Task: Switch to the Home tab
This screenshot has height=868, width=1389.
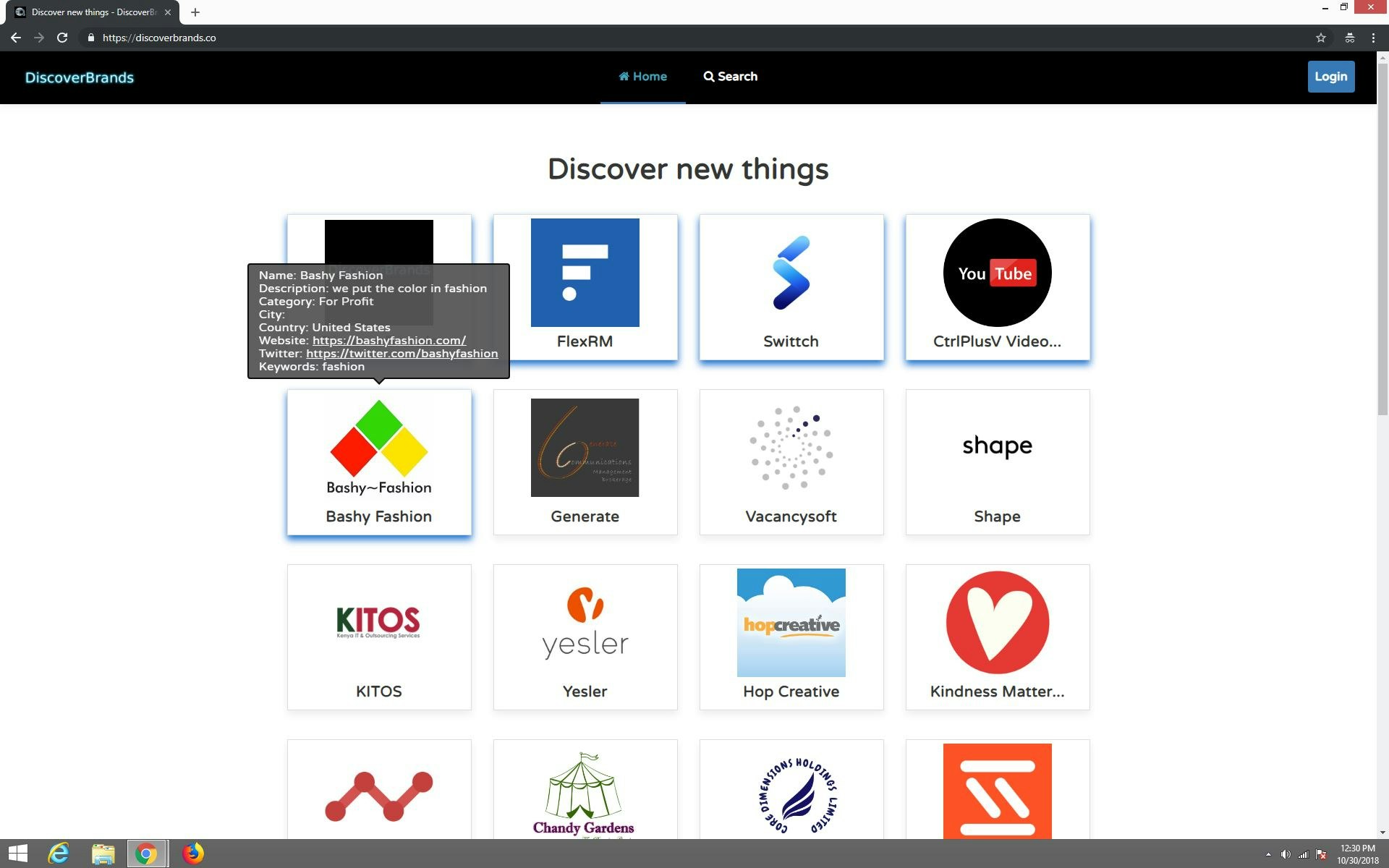Action: [642, 76]
